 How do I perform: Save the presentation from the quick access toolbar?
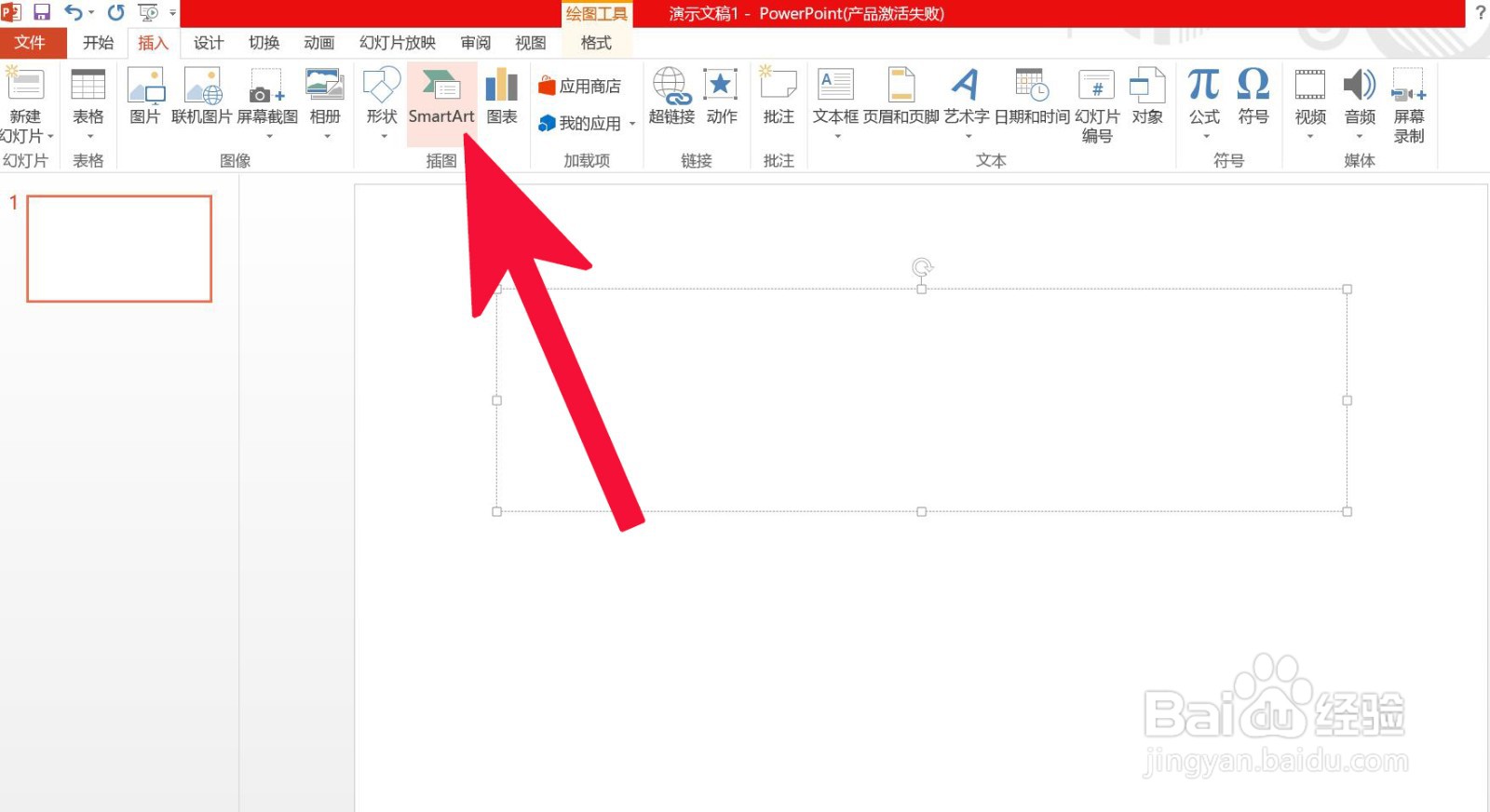pyautogui.click(x=42, y=12)
